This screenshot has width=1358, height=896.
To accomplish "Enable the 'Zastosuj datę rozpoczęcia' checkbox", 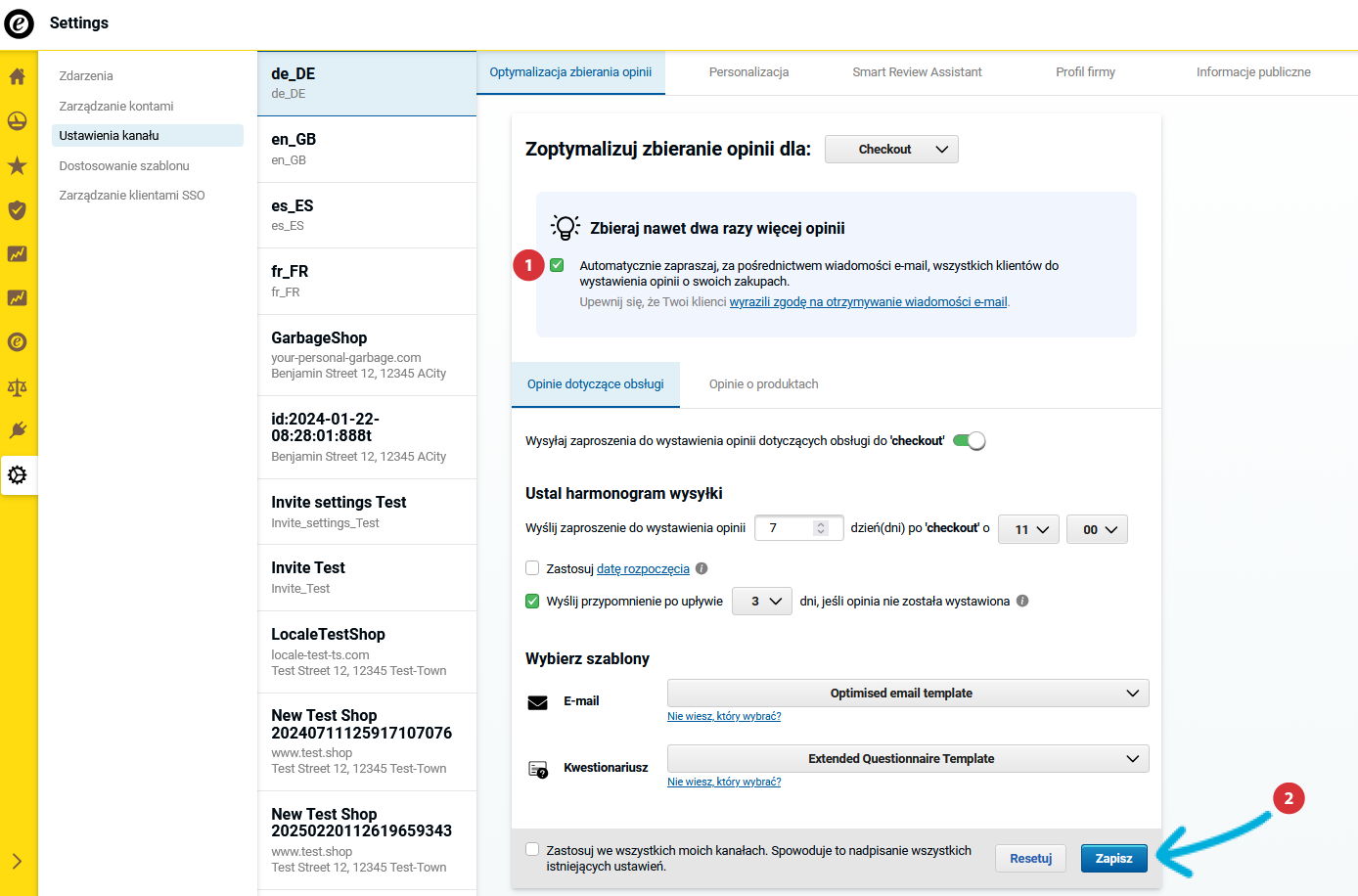I will 532,568.
